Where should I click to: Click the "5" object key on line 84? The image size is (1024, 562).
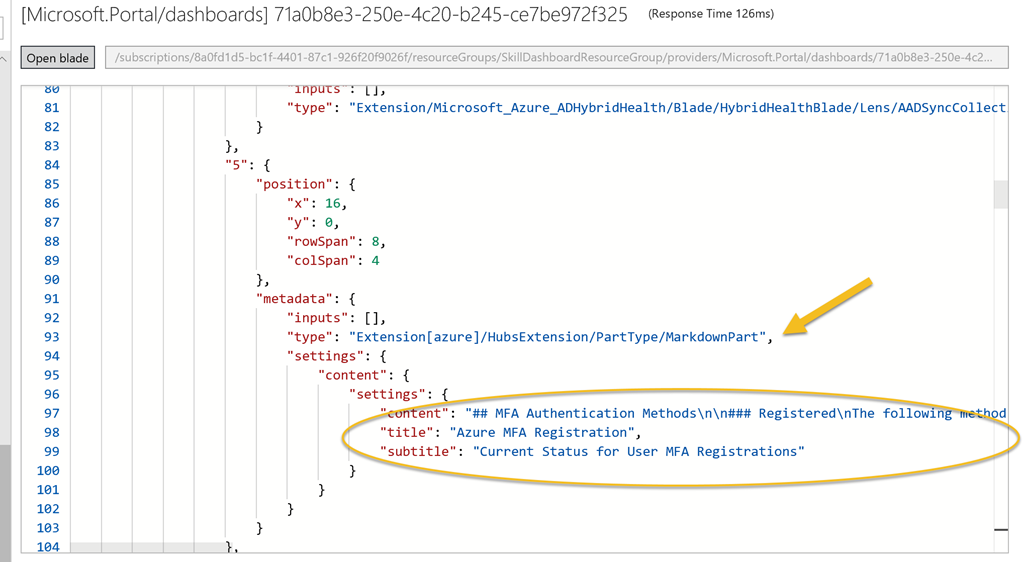(x=236, y=165)
